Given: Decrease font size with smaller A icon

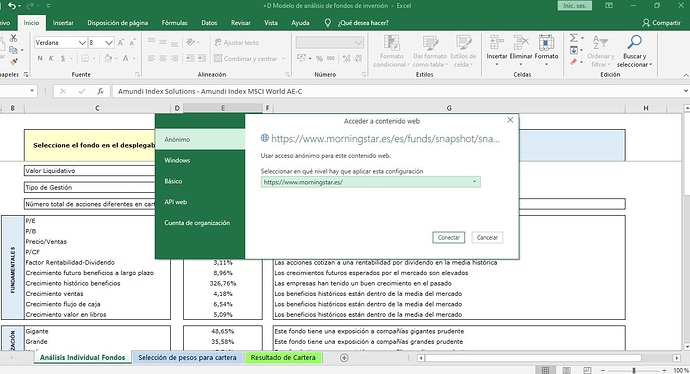Looking at the screenshot, I should pos(132,43).
